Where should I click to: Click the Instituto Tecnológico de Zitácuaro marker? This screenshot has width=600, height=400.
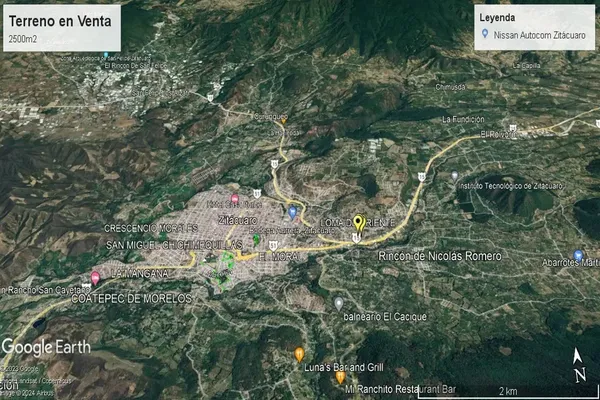point(454,176)
